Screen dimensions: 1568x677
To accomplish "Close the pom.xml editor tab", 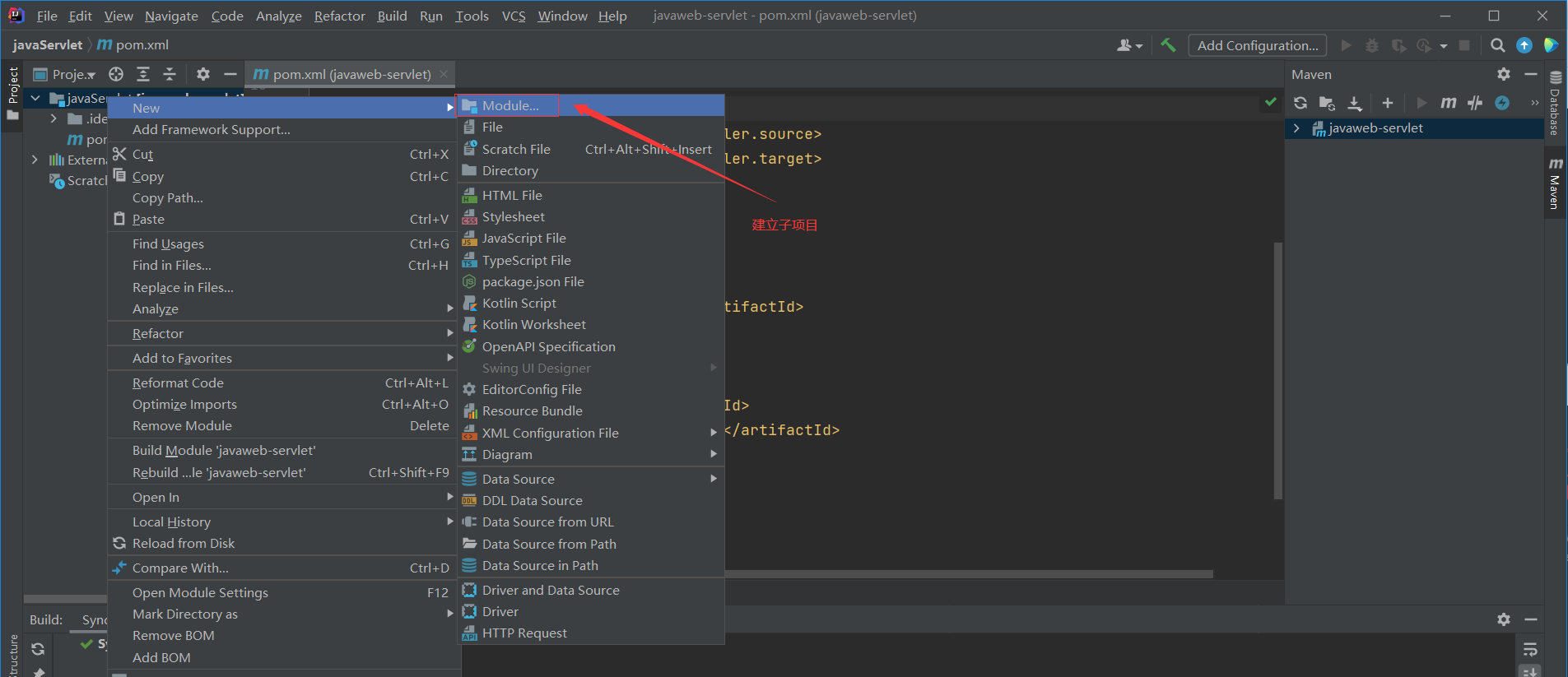I will [444, 74].
